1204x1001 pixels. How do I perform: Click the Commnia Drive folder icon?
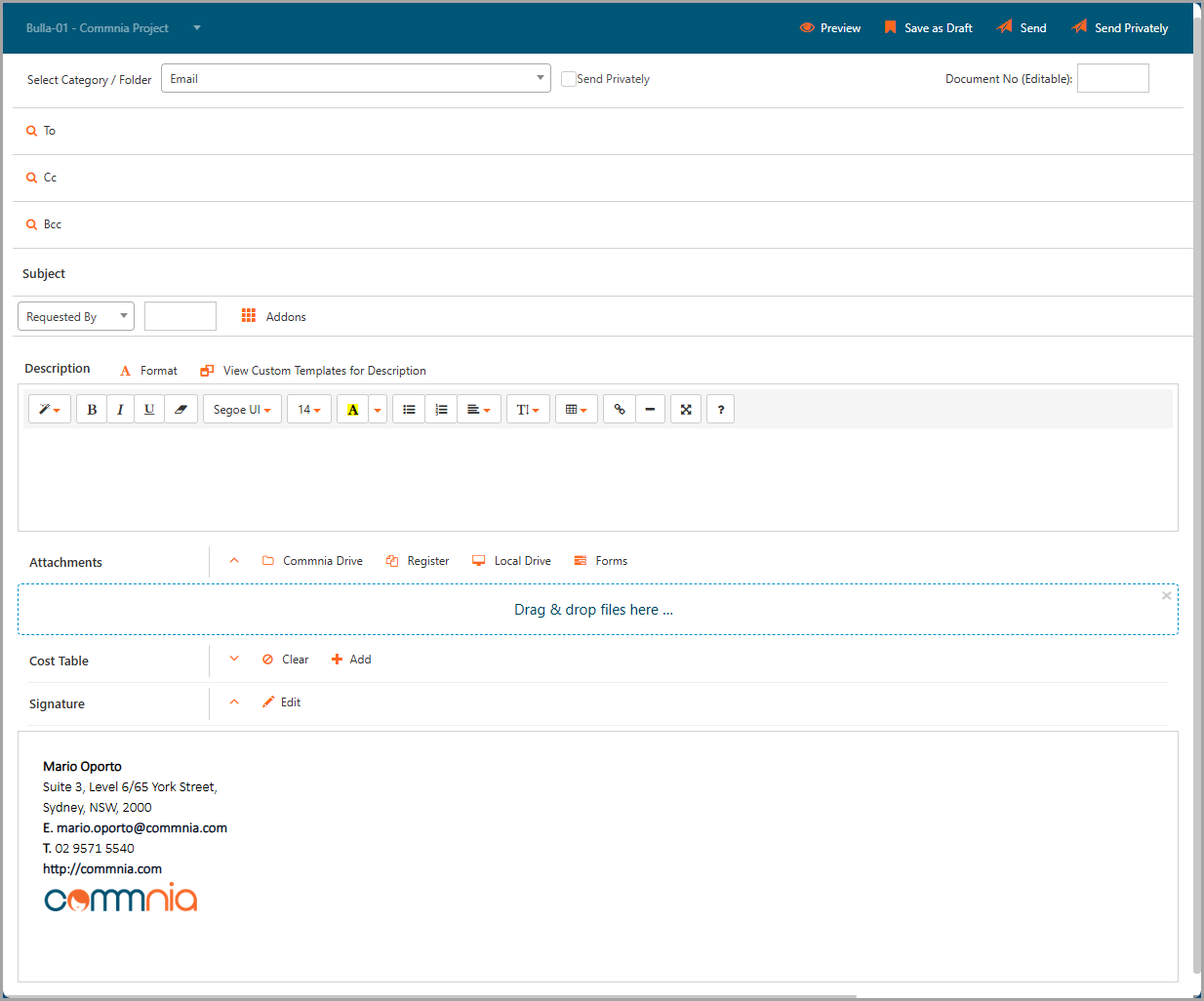pyautogui.click(x=268, y=561)
